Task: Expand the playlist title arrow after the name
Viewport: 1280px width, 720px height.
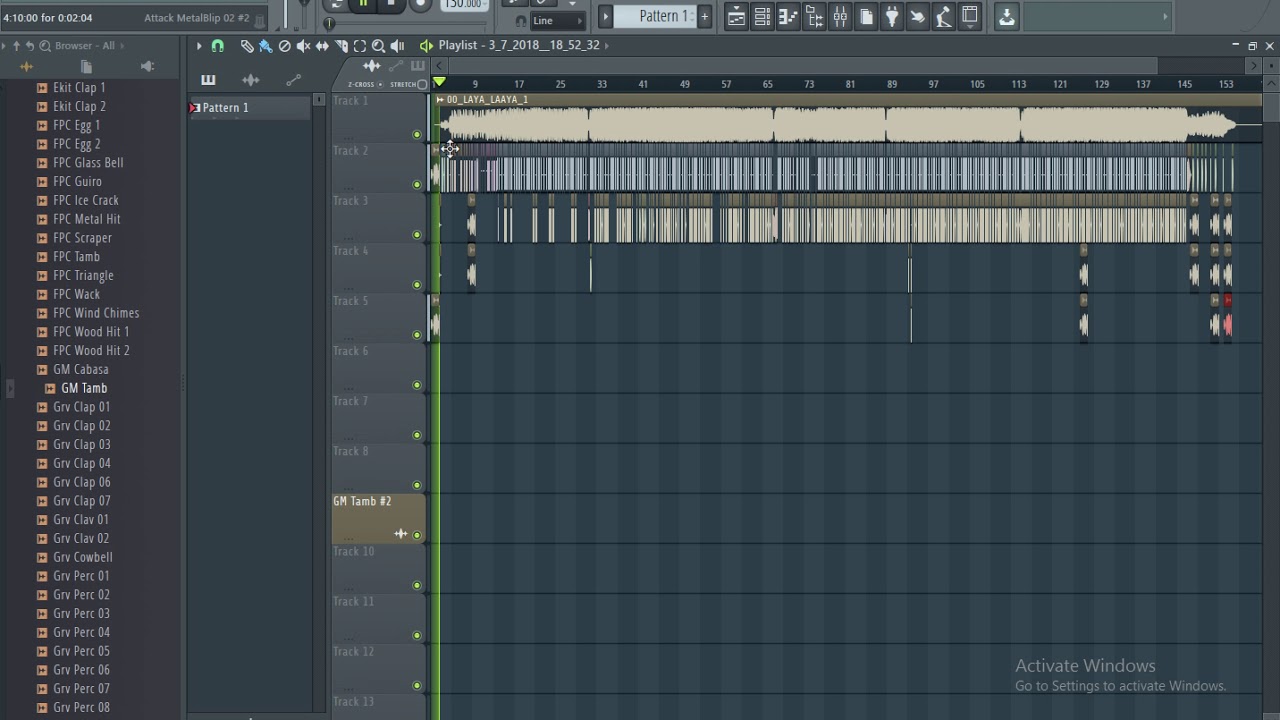Action: click(x=607, y=45)
